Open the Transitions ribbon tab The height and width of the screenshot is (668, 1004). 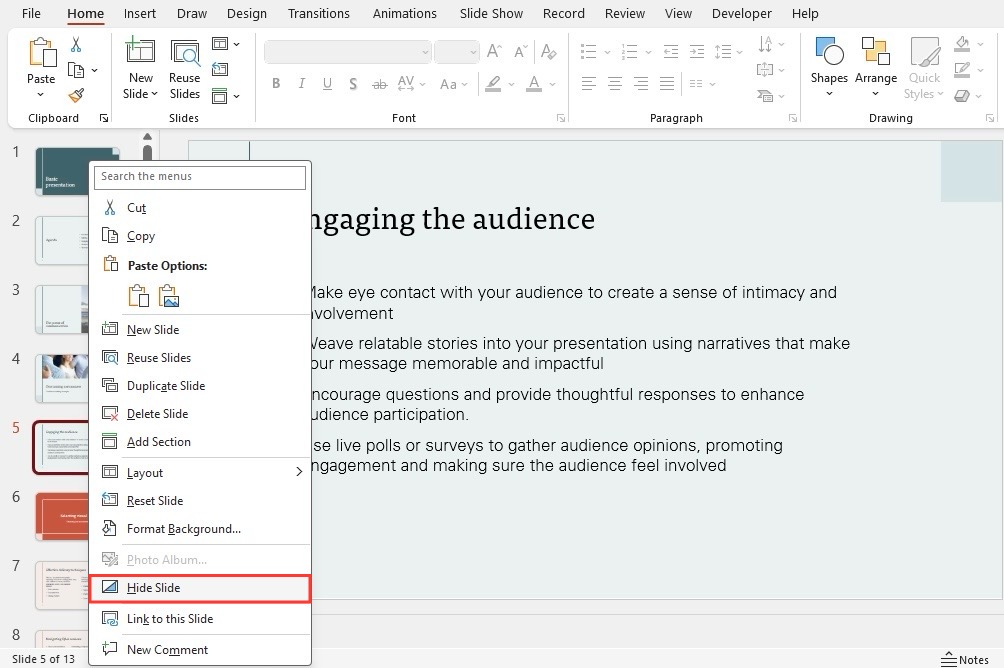point(318,13)
